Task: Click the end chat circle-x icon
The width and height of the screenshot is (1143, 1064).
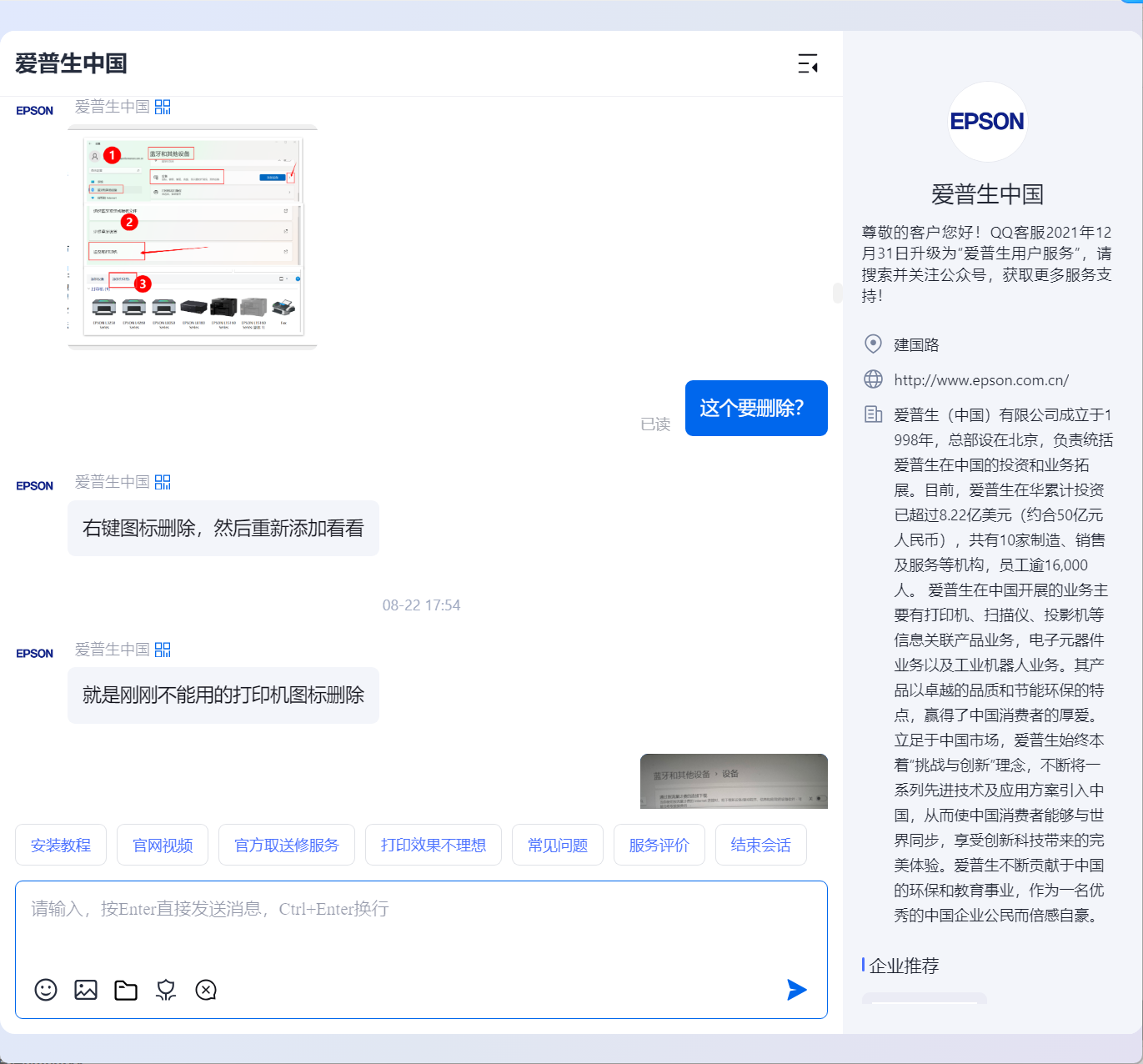Action: click(206, 990)
